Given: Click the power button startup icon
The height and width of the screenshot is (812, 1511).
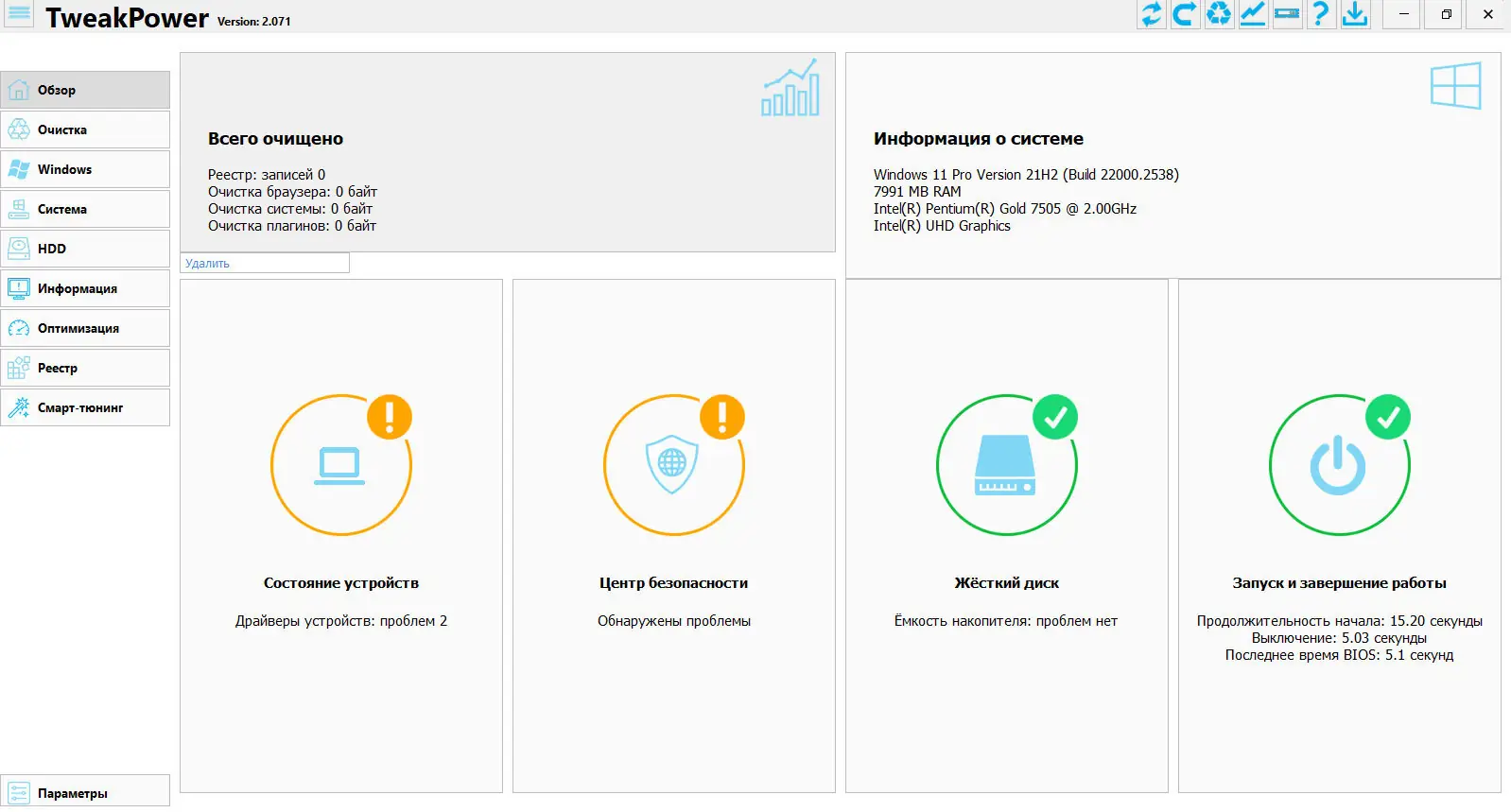Looking at the screenshot, I should click(x=1338, y=465).
